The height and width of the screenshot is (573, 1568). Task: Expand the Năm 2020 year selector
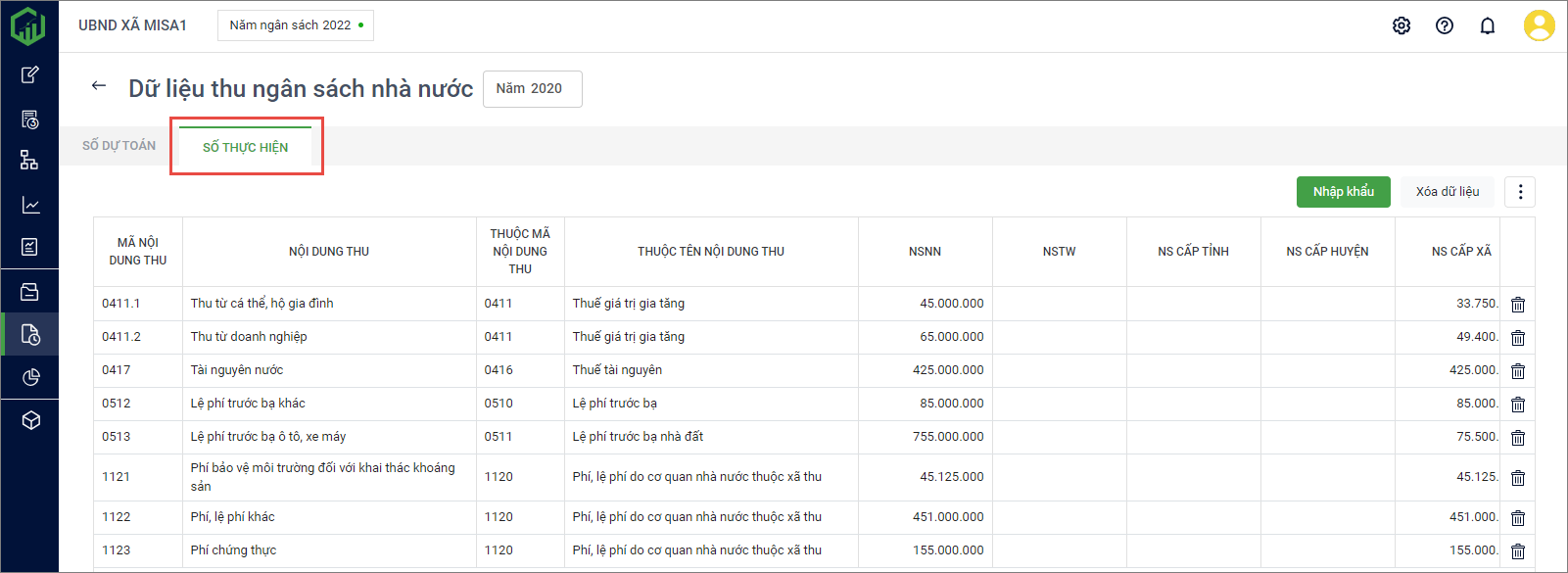532,89
